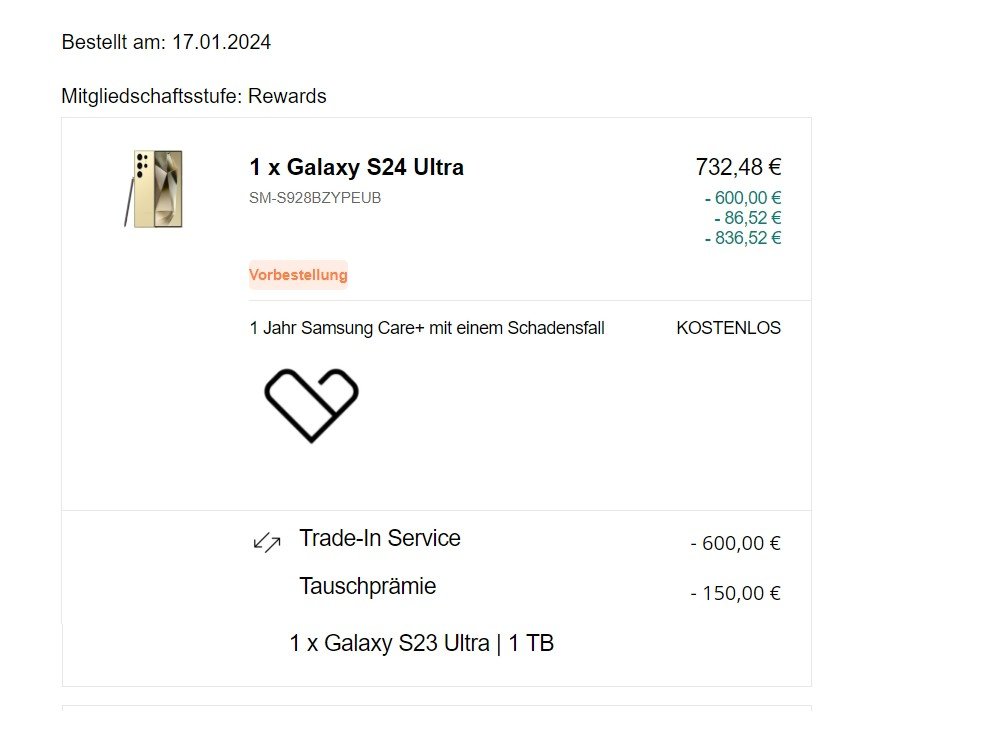Viewport: 1000px width, 750px height.
Task: Click the SM-S928BZYPEUB model code
Action: tap(315, 198)
